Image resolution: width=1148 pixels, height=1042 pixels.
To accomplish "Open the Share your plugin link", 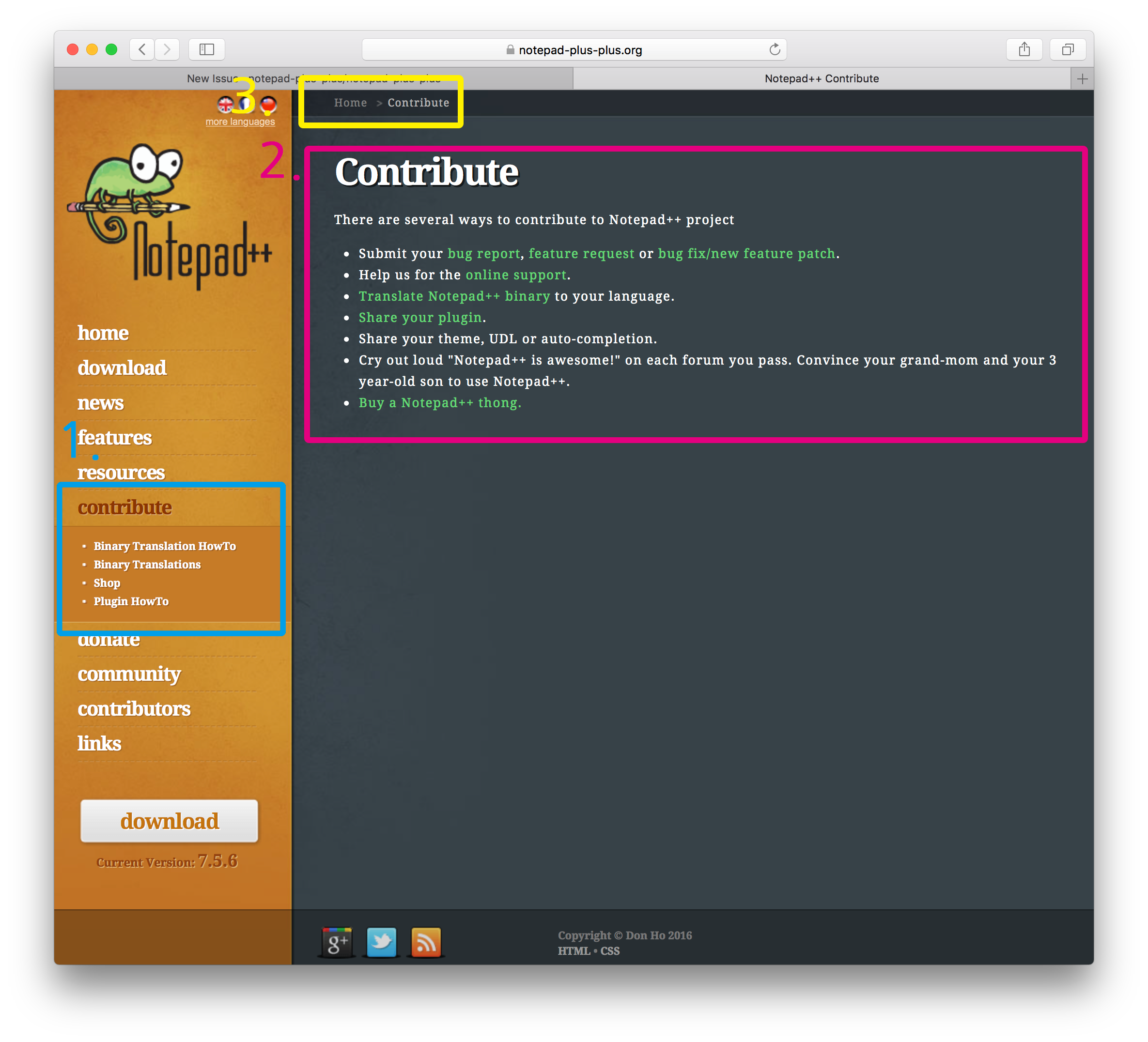I will (420, 318).
